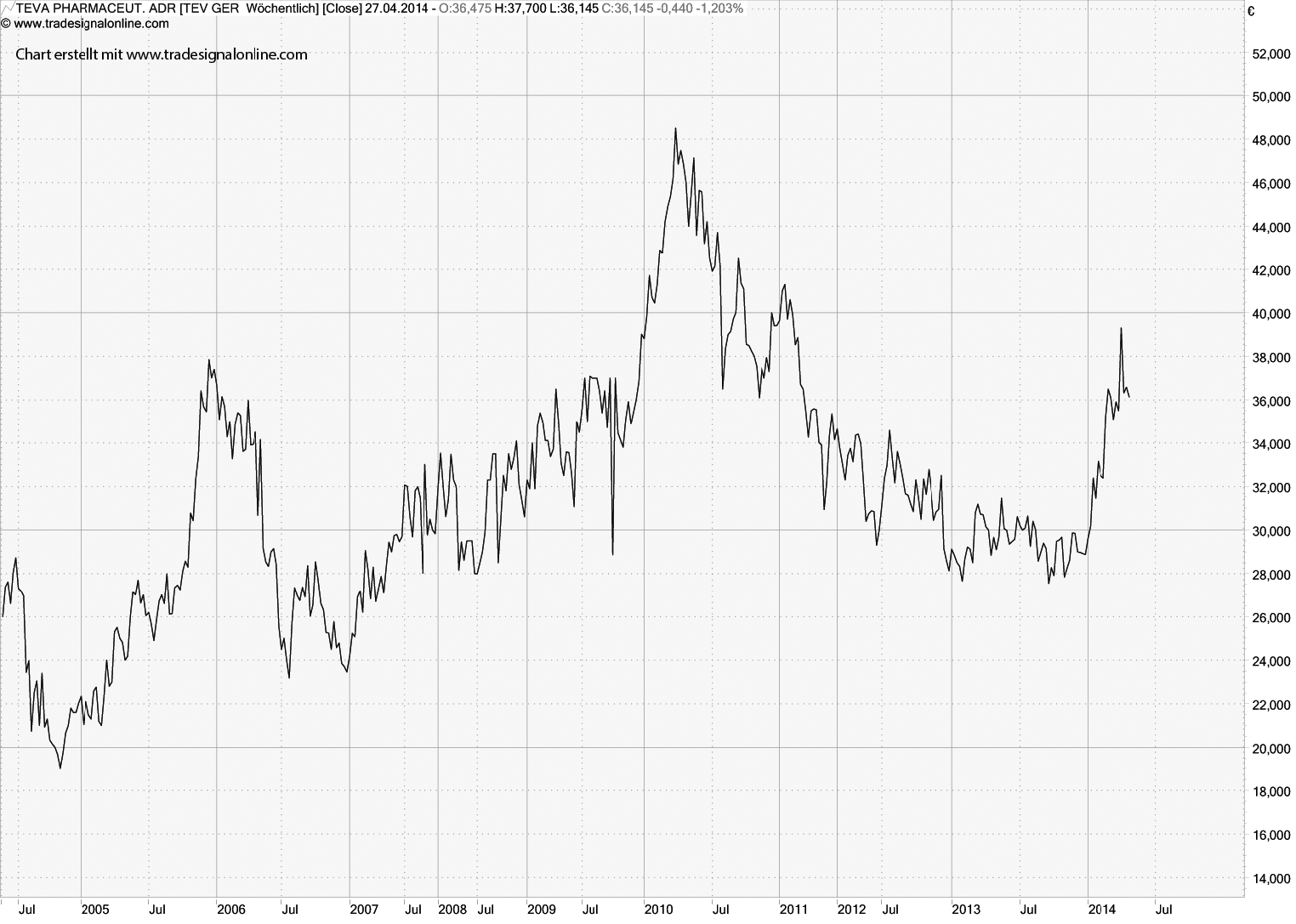Click the 46,000 price axis label
Viewport: 1296px width, 924px height.
coord(1271,184)
